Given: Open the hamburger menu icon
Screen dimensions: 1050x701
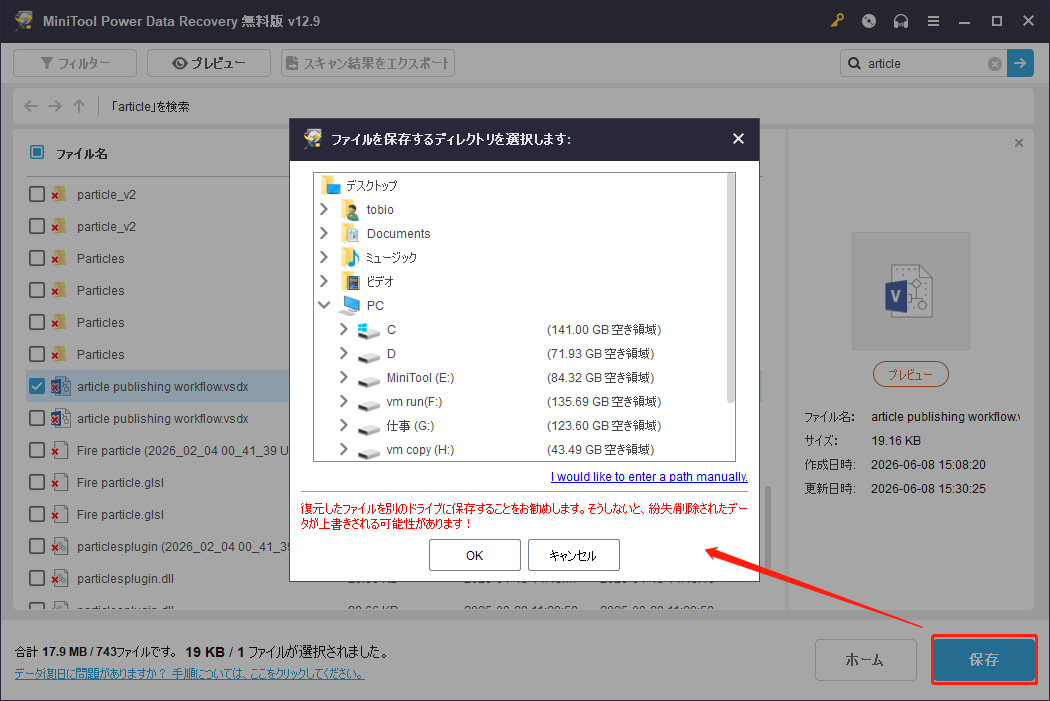Looking at the screenshot, I should (x=933, y=21).
